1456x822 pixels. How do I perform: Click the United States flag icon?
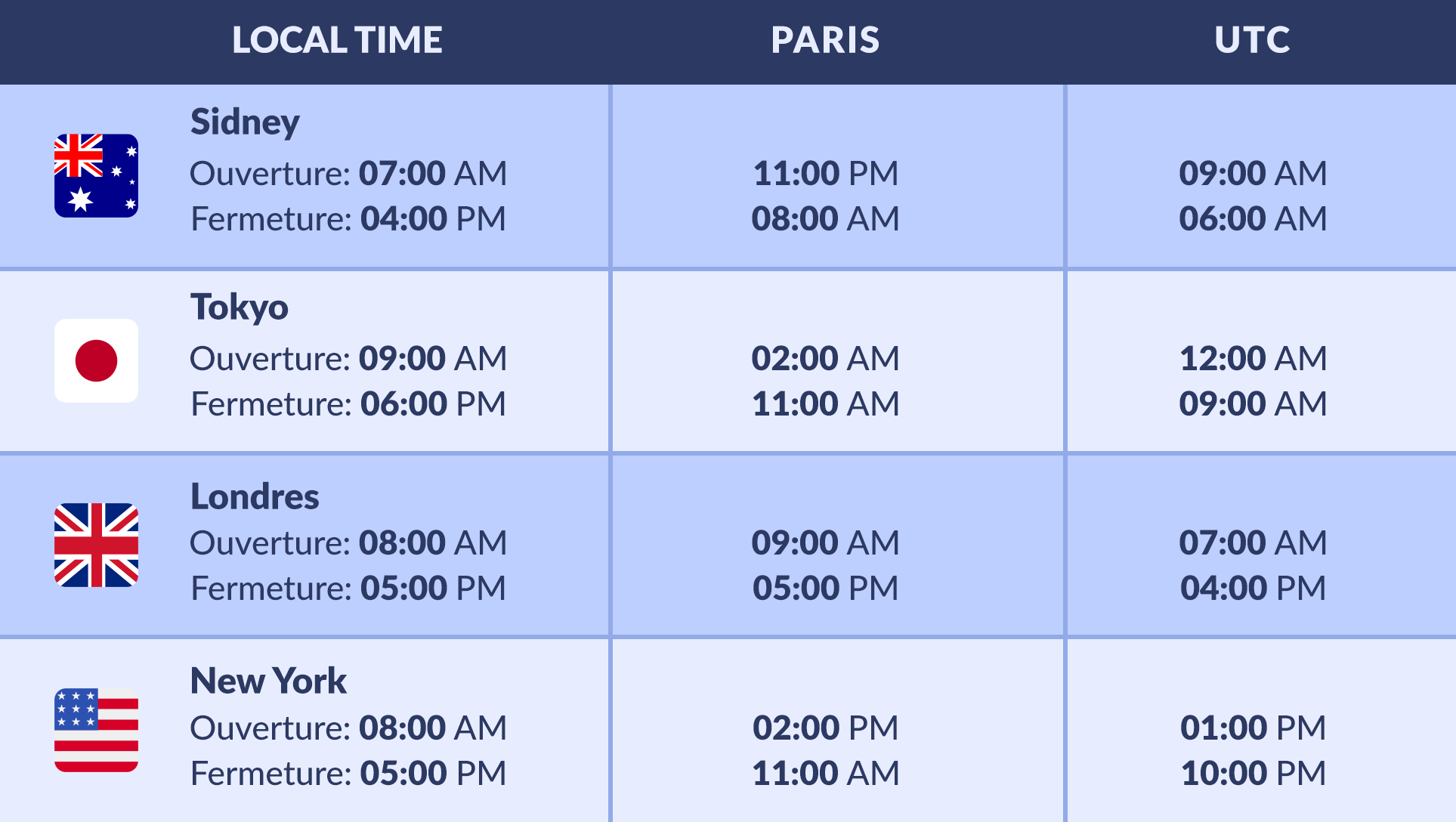coord(96,730)
